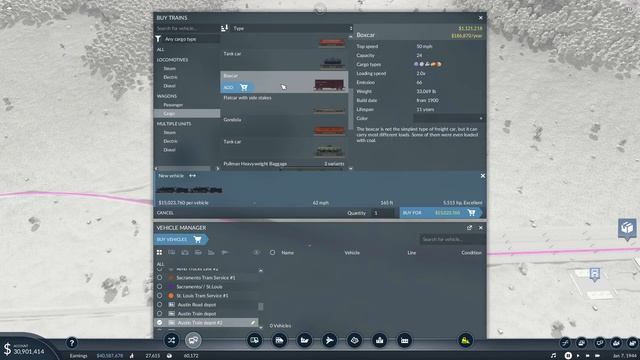Toggle the eye visibility icon in Vehicle Manager

256,253
